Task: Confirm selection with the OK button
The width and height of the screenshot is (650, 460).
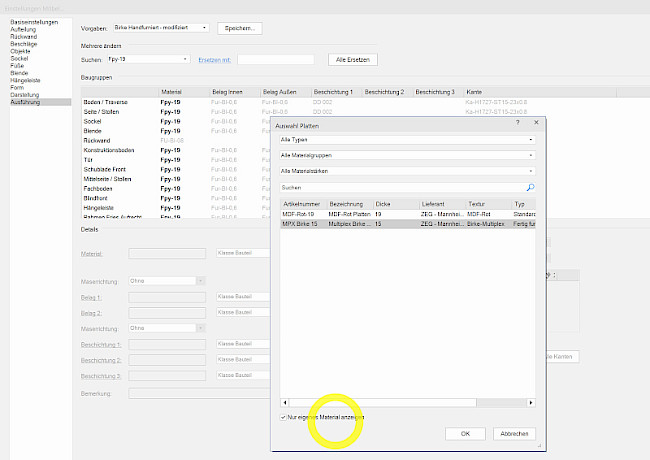Action: point(465,434)
